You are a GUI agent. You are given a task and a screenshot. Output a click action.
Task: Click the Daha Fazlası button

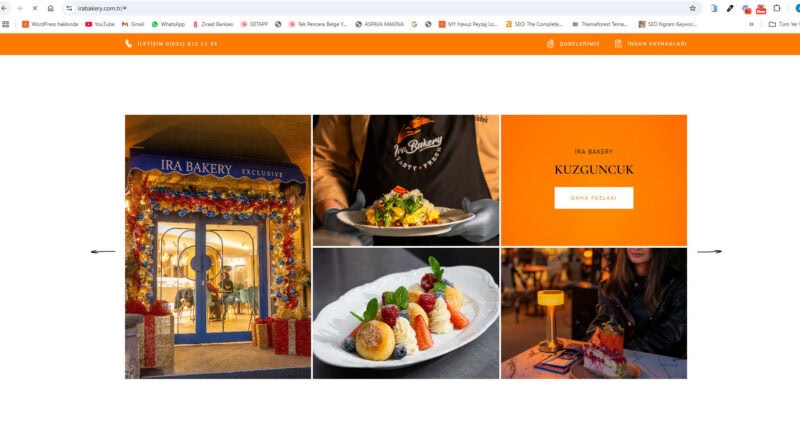point(594,198)
